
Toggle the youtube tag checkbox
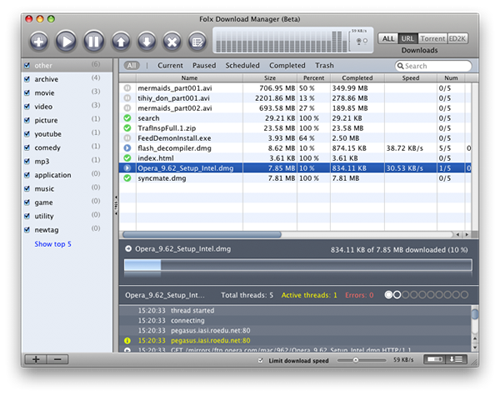tap(27, 134)
